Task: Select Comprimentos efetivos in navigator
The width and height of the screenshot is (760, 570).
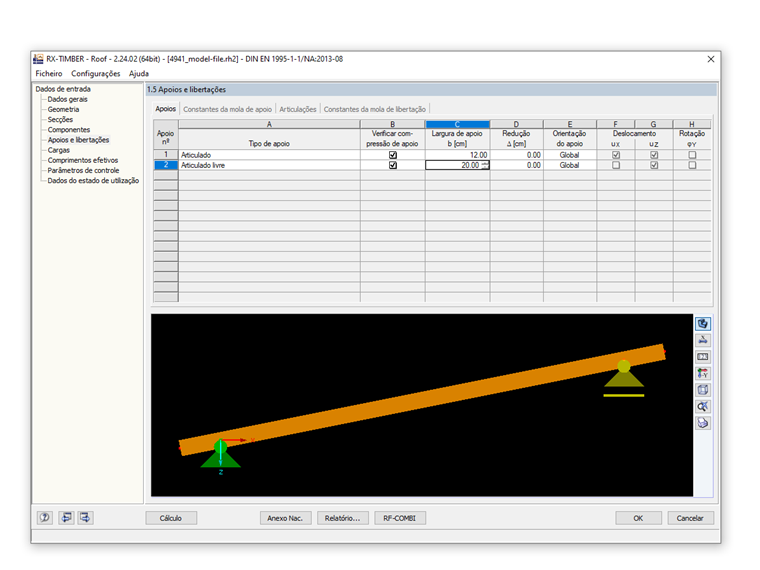Action: 83,160
